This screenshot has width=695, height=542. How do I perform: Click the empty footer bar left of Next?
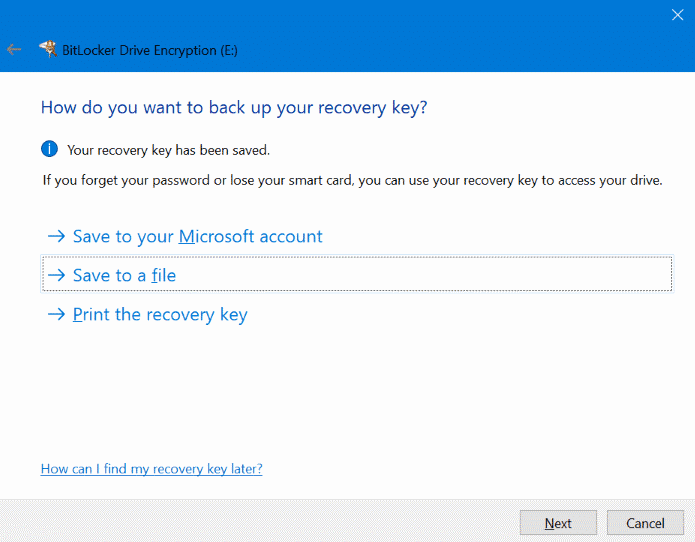250,522
